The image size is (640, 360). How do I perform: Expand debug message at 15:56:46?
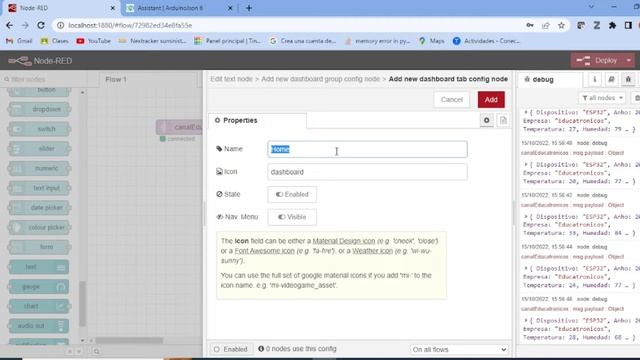(526, 320)
